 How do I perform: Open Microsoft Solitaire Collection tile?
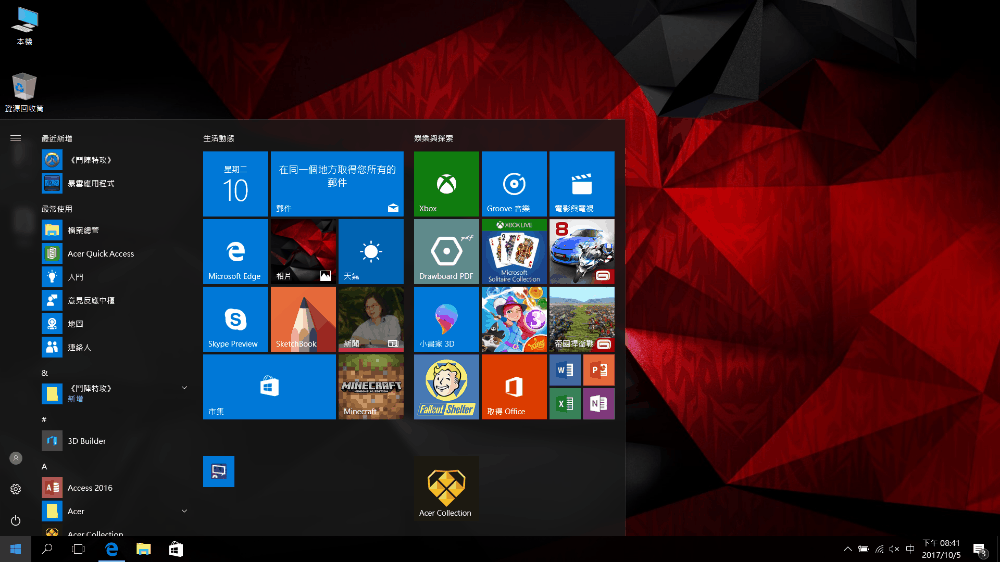(x=514, y=251)
